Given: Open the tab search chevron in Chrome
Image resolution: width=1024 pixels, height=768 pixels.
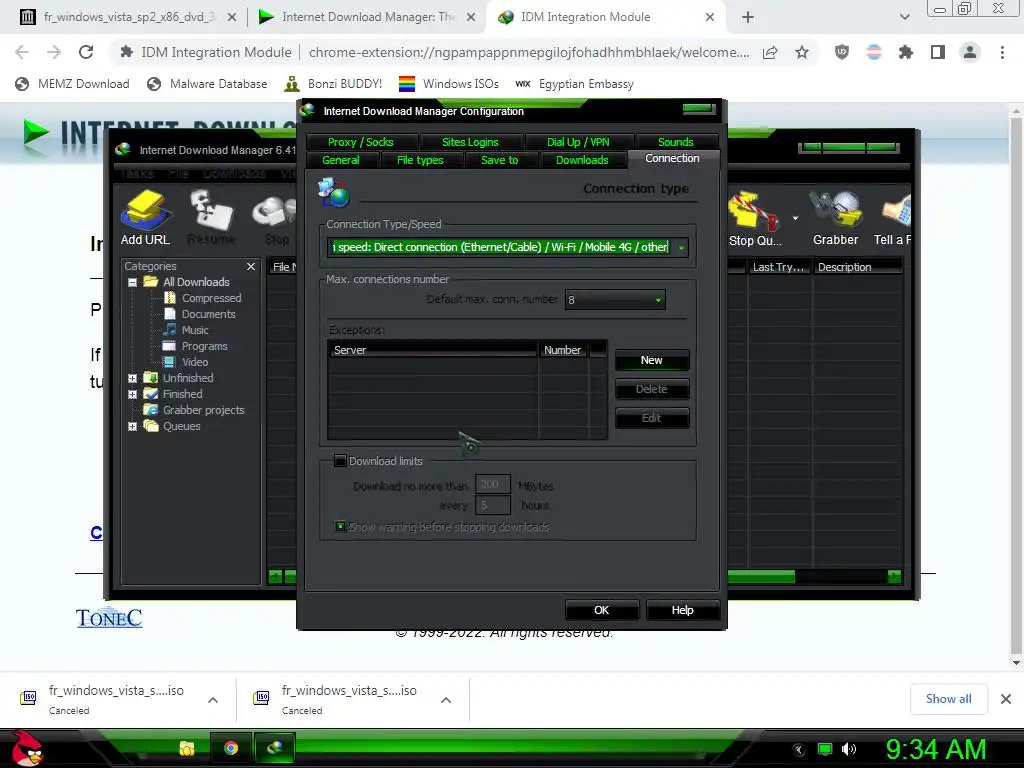Looking at the screenshot, I should click(x=904, y=17).
